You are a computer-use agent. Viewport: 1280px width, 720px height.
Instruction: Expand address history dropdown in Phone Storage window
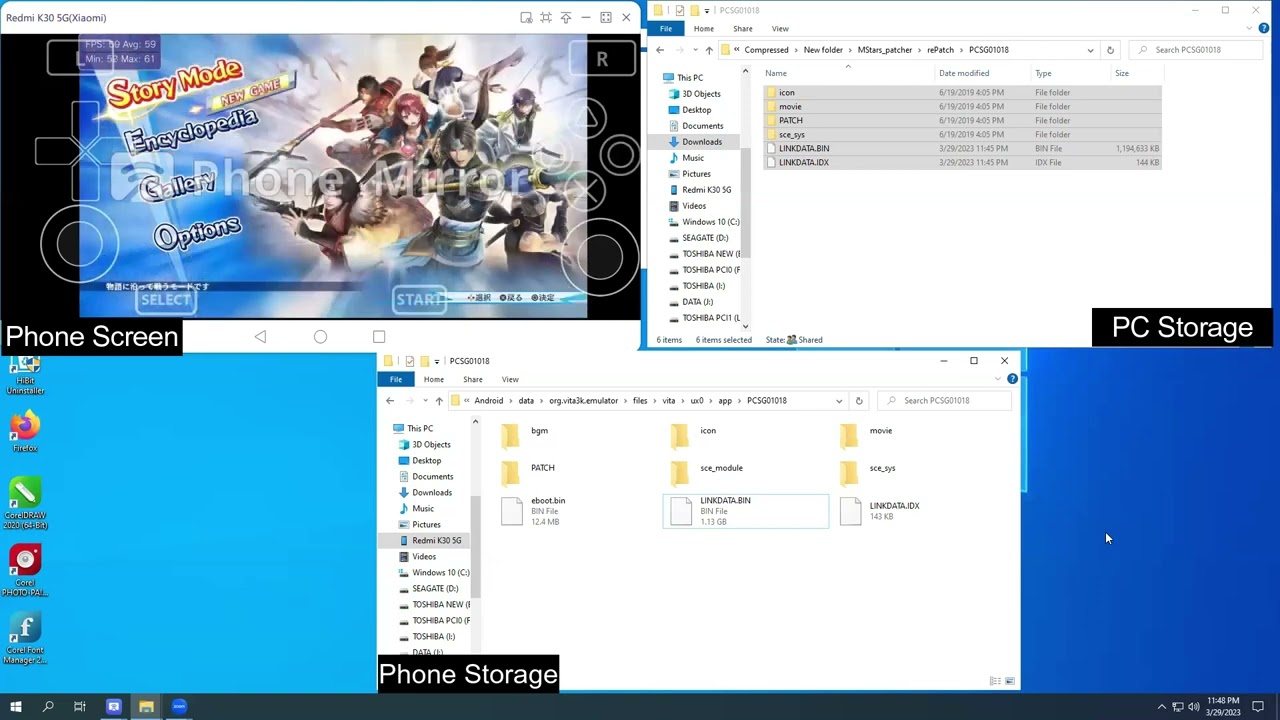839,401
